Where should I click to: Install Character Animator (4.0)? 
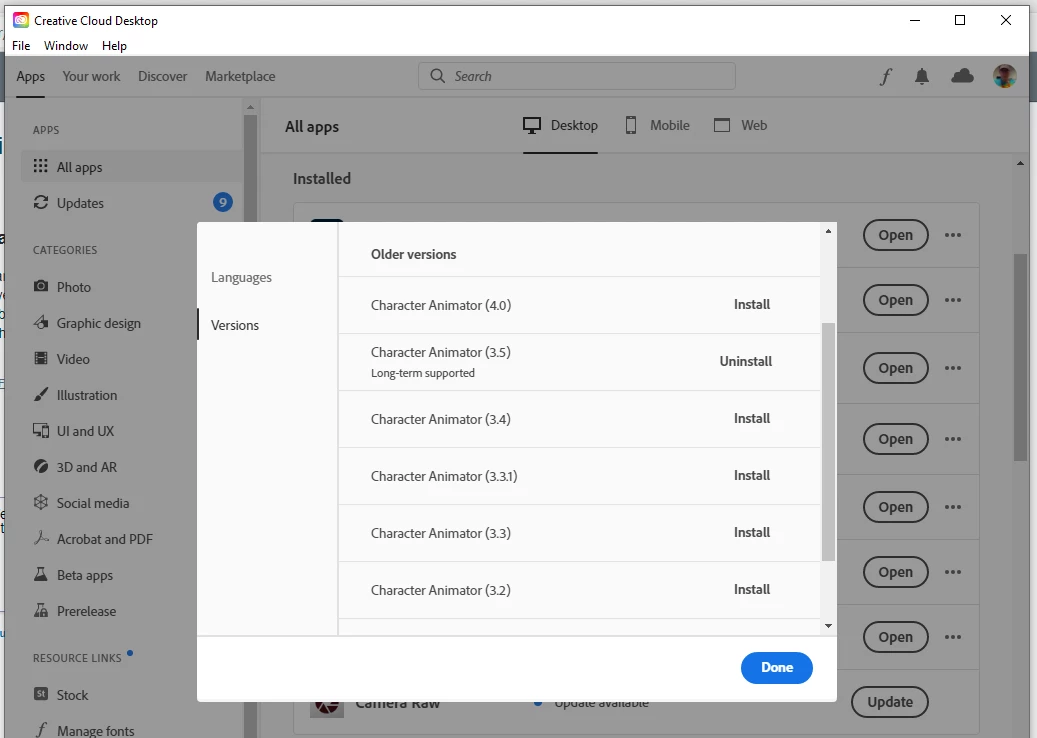point(752,304)
